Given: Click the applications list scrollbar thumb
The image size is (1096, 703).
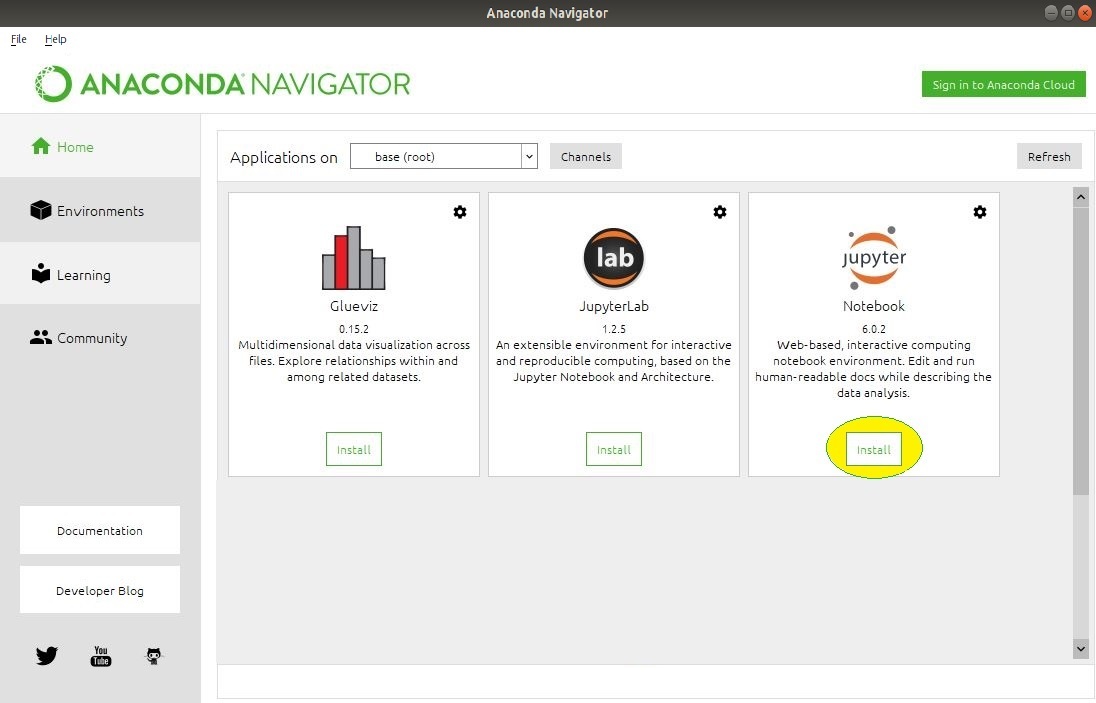Looking at the screenshot, I should [1081, 351].
